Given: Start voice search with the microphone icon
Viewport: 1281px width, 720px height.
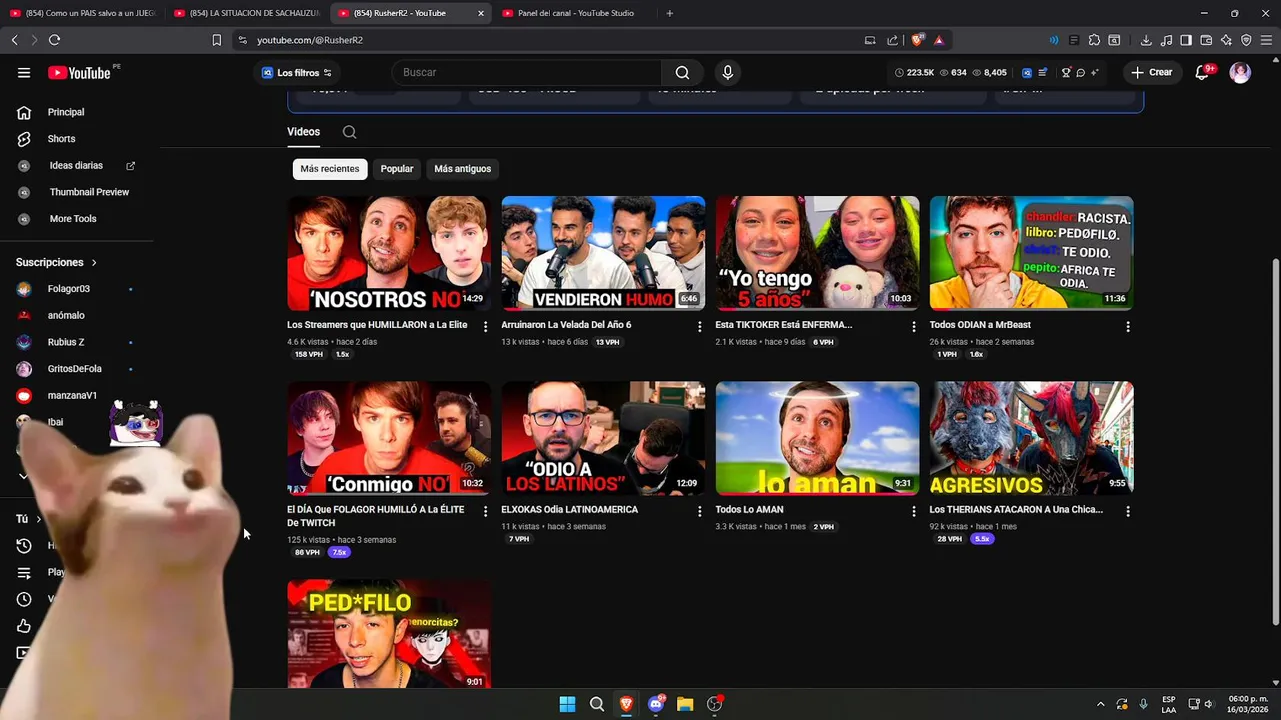Looking at the screenshot, I should [x=727, y=72].
